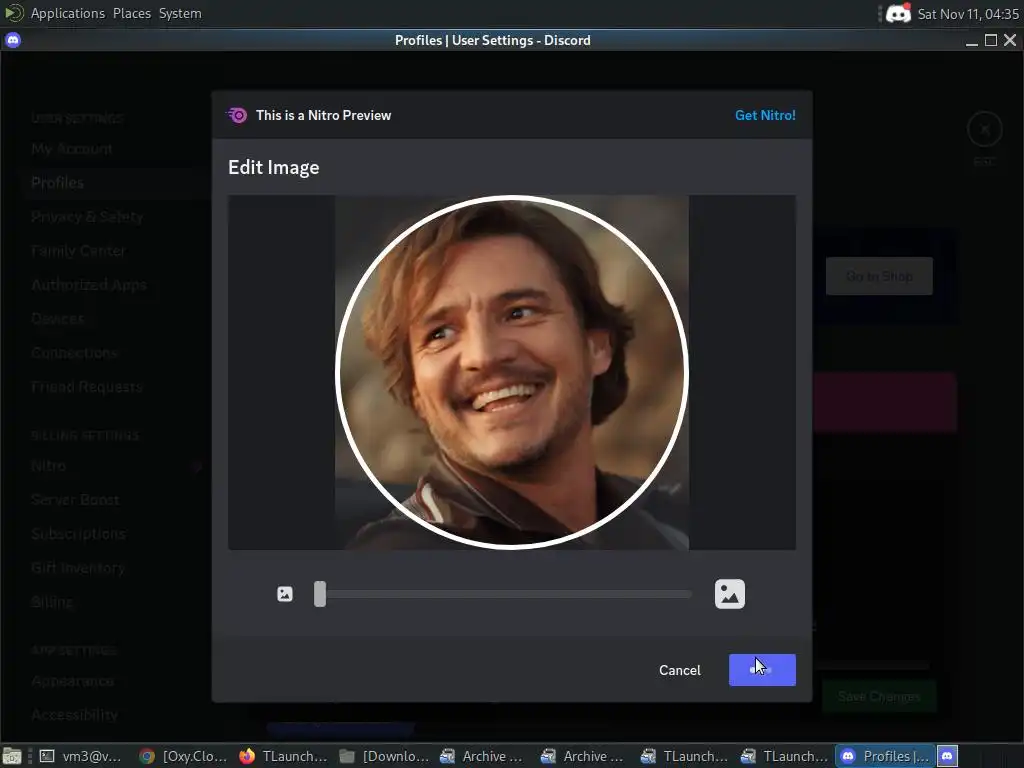Click the circular avatar crop preview

tap(512, 372)
